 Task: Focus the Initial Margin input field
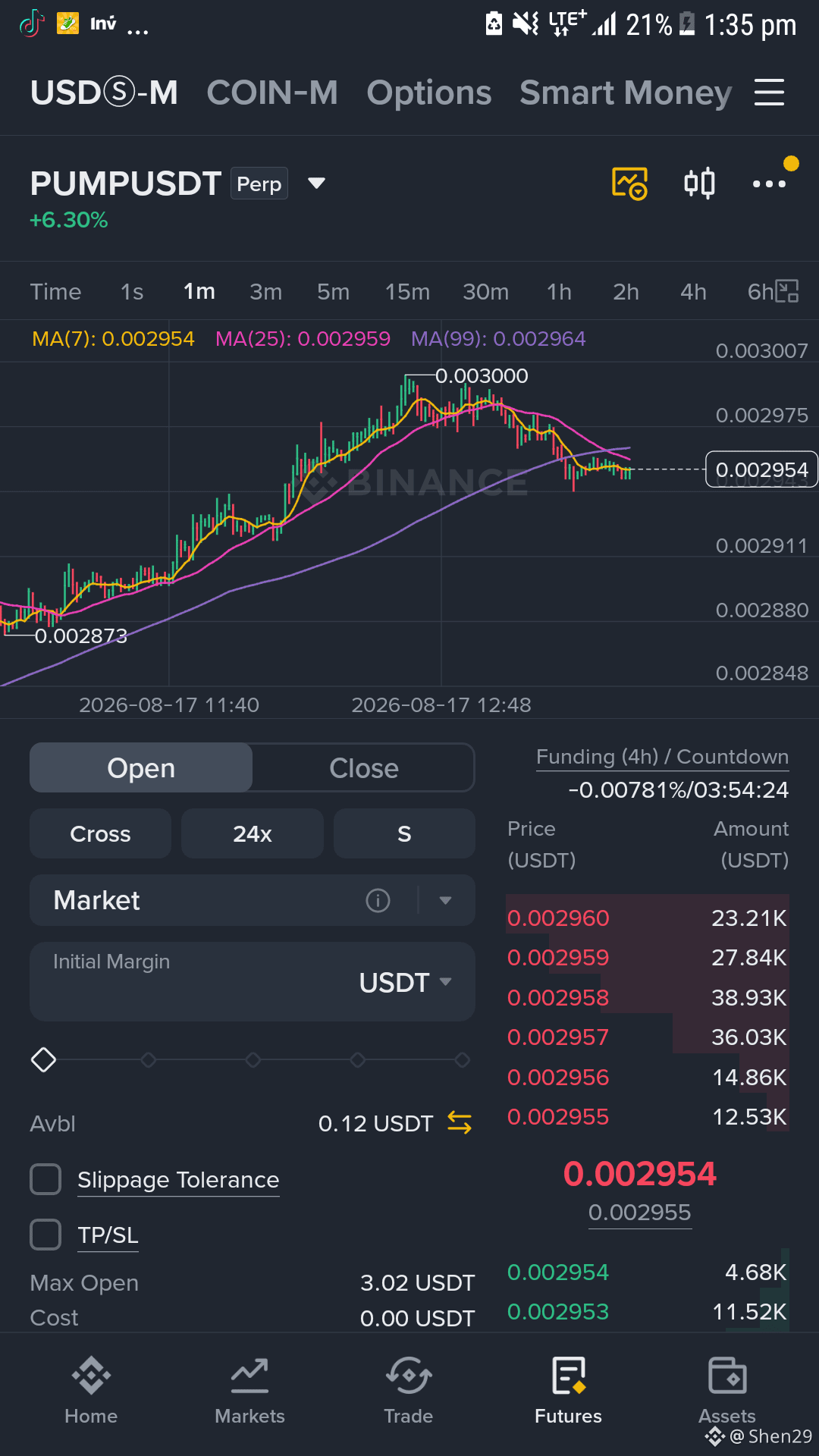[253, 981]
